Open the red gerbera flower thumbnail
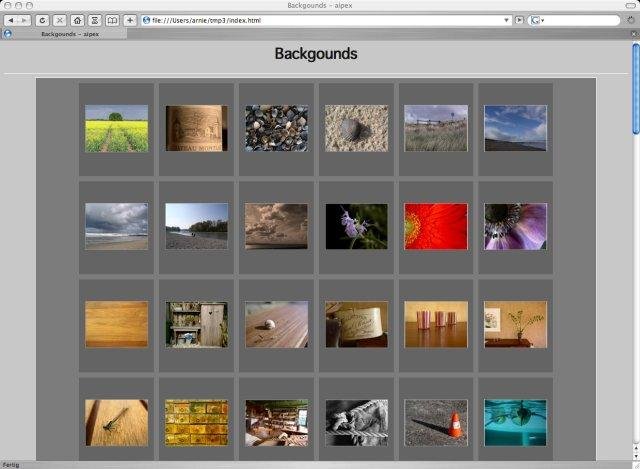The width and height of the screenshot is (640, 469). 436,227
